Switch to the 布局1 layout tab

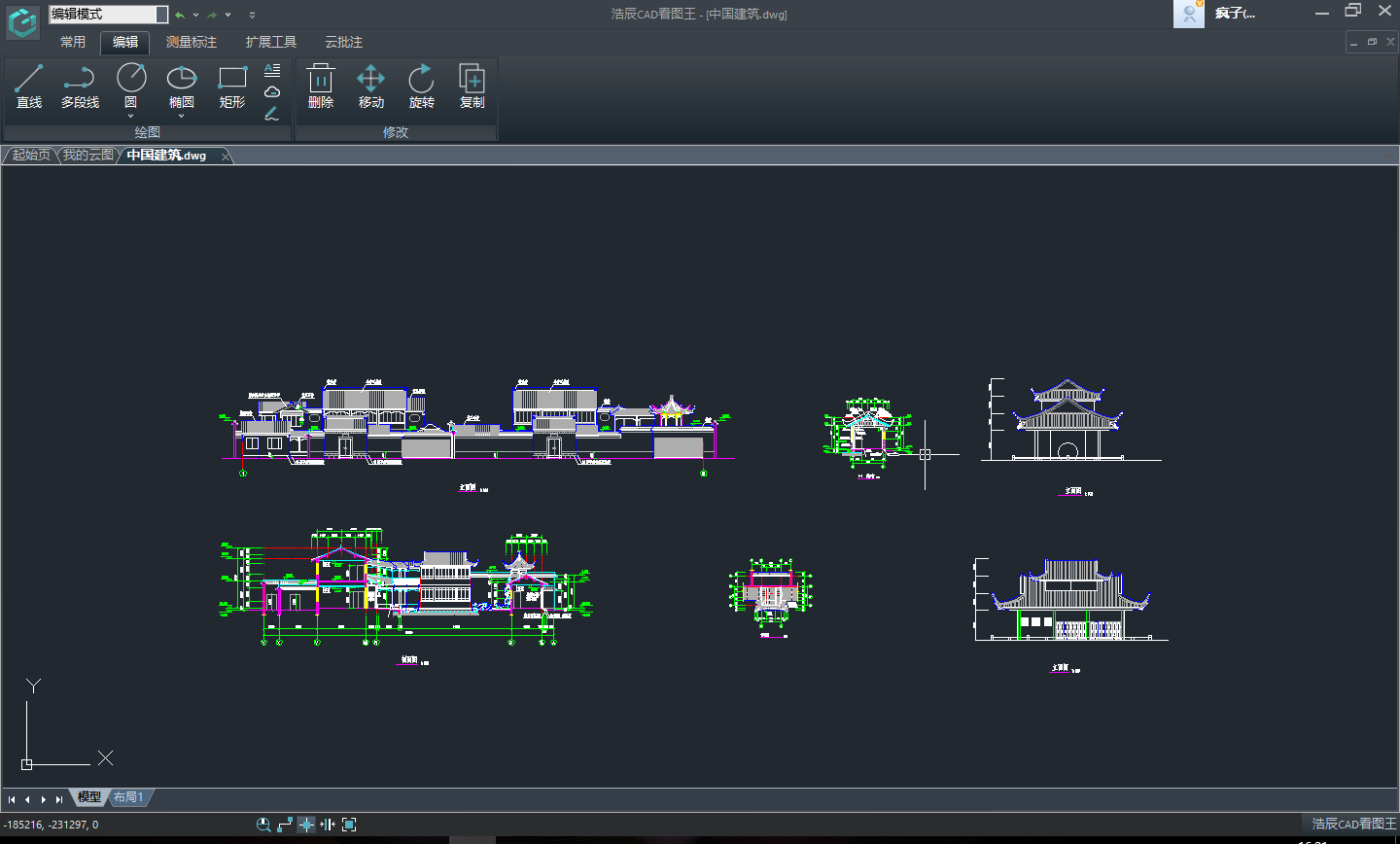tap(128, 797)
